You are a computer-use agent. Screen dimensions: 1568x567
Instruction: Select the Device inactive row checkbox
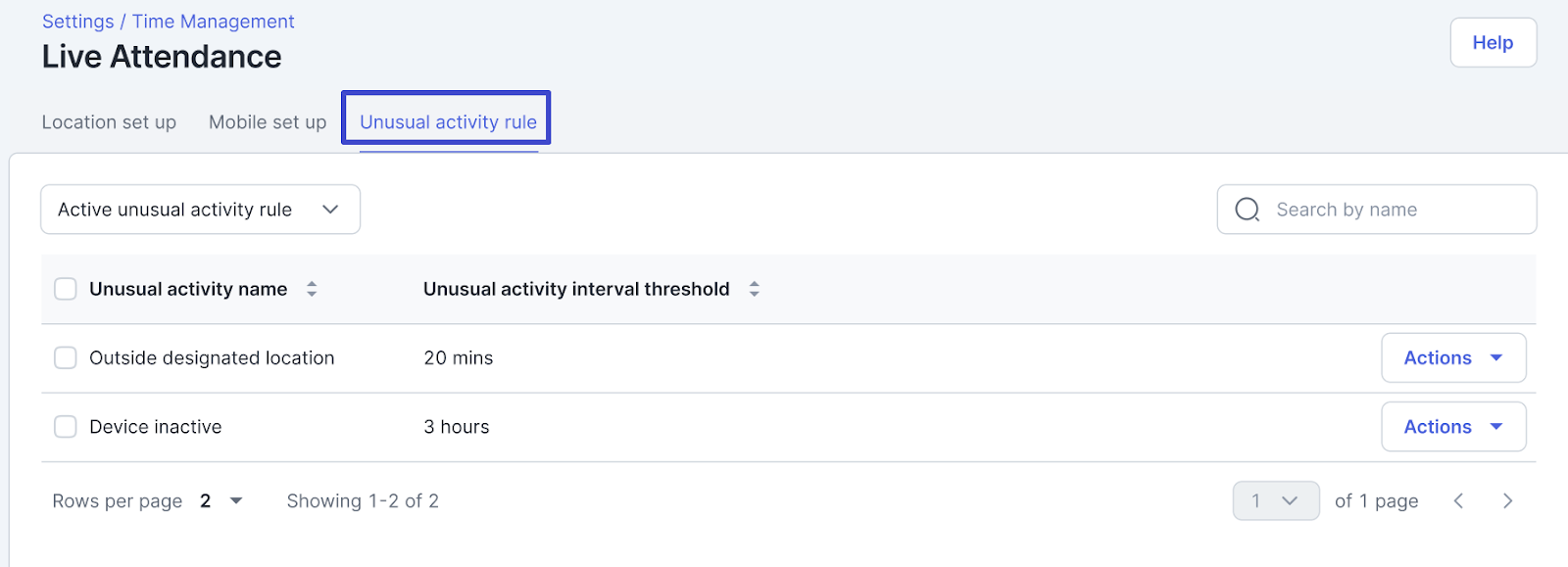(x=66, y=427)
